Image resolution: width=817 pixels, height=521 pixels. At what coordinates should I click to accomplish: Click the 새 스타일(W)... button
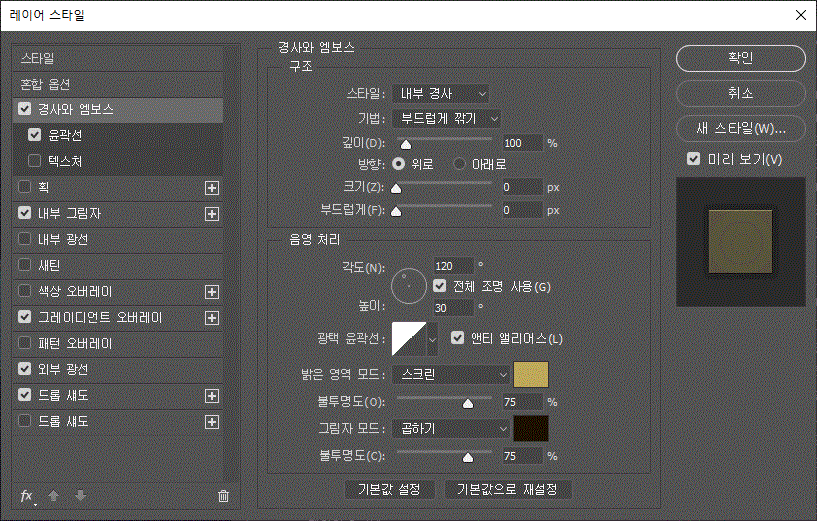coord(740,128)
